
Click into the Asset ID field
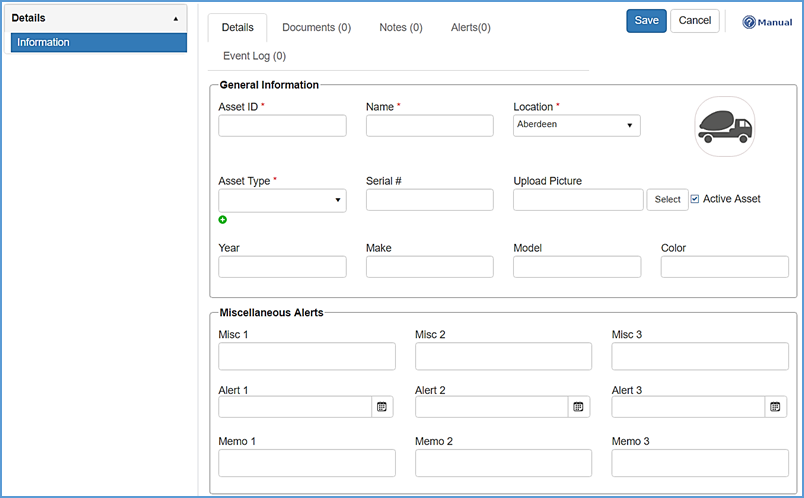282,126
